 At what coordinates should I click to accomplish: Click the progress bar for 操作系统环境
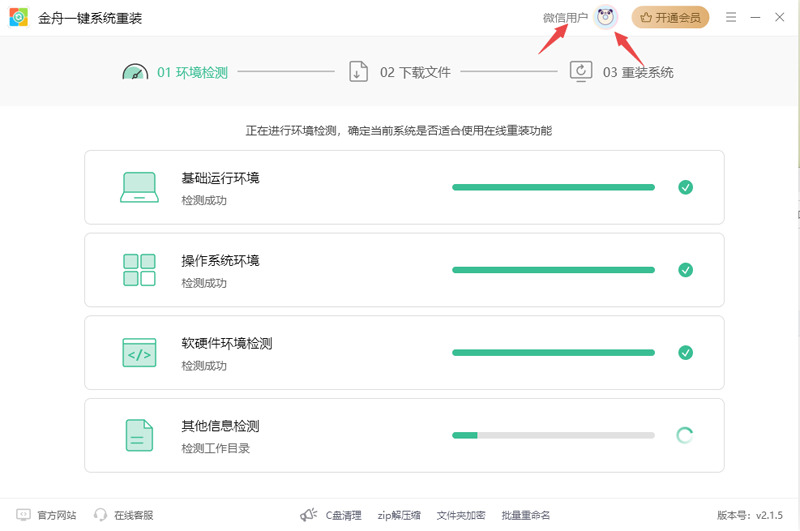pos(553,270)
